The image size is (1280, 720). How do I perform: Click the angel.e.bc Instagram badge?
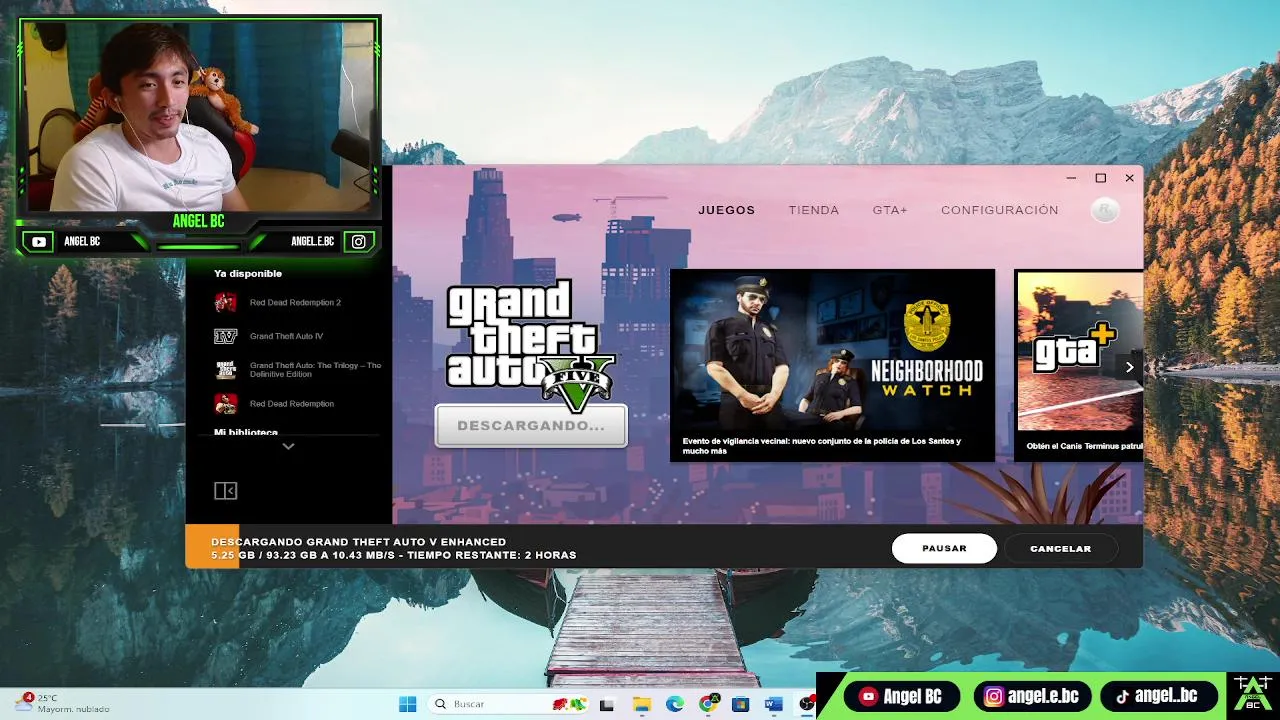pos(1030,696)
